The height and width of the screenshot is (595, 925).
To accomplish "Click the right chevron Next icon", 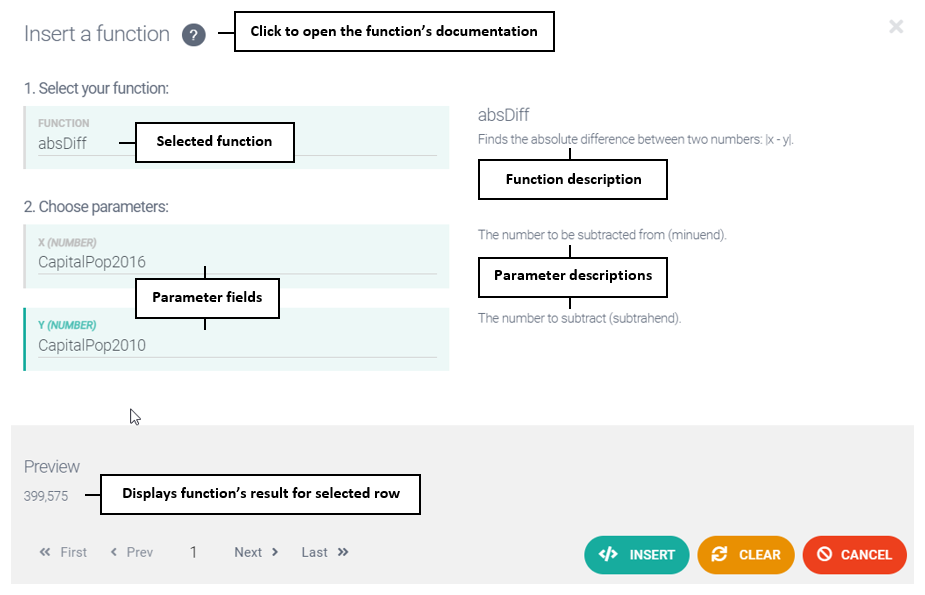I will click(x=275, y=552).
